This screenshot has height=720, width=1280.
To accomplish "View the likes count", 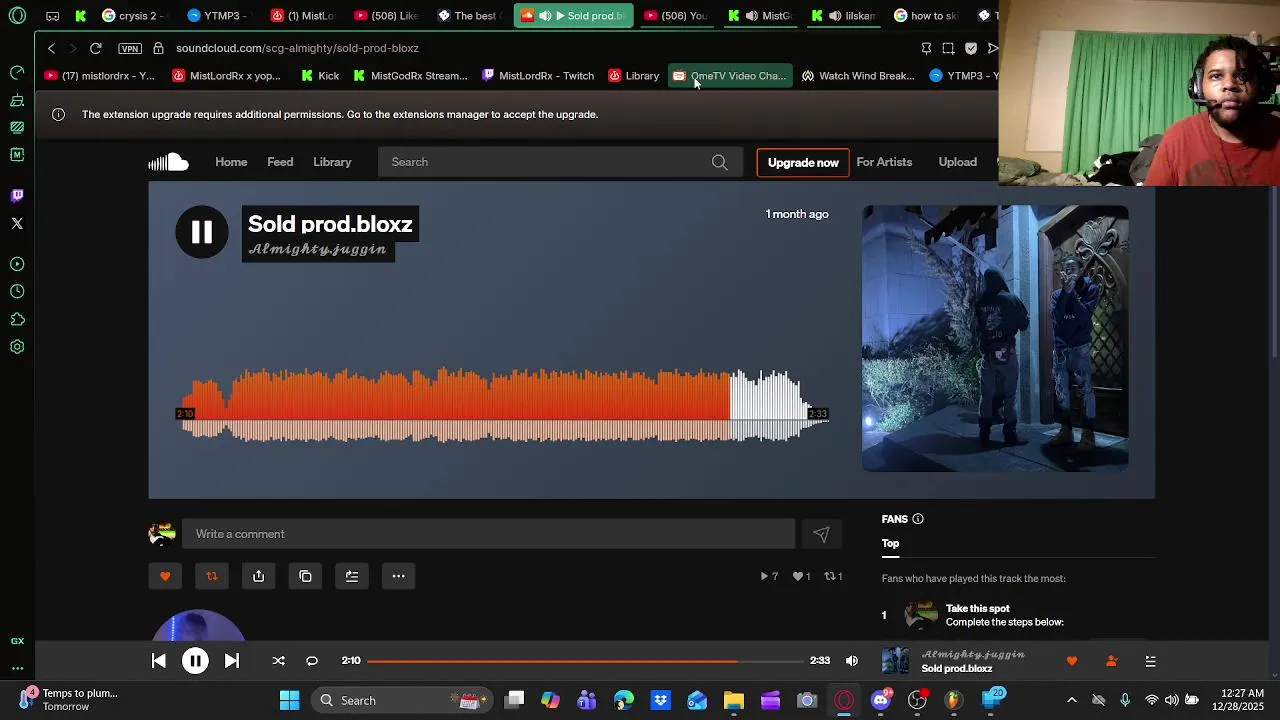I will coord(801,576).
